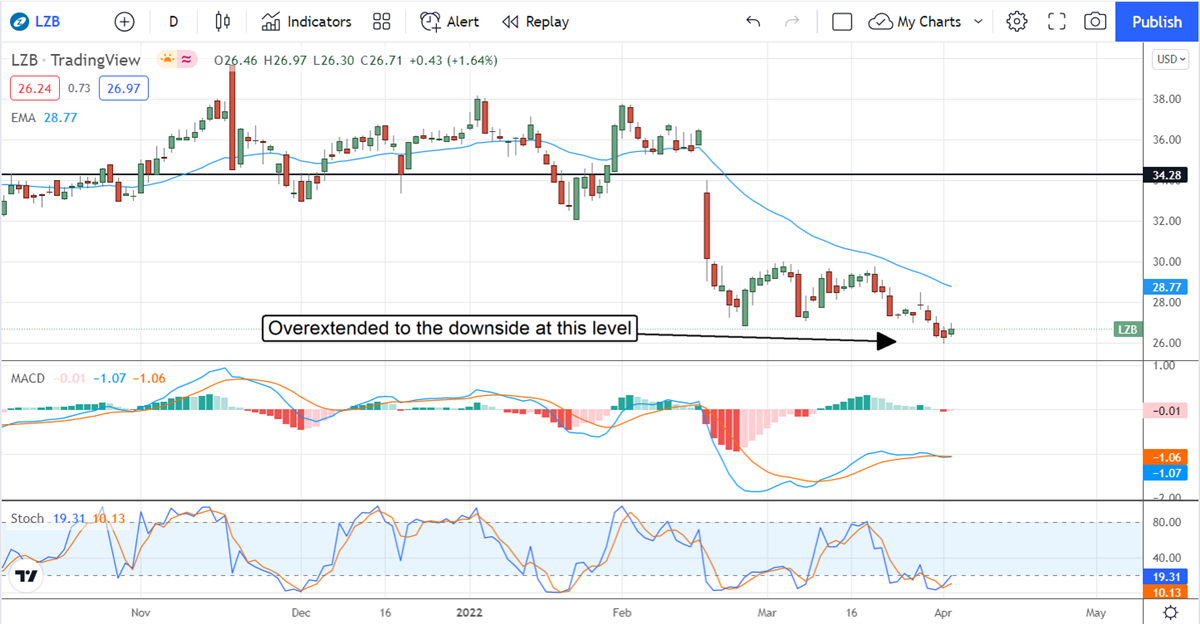Click the May label on time axis
The image size is (1200, 624).
click(1096, 611)
